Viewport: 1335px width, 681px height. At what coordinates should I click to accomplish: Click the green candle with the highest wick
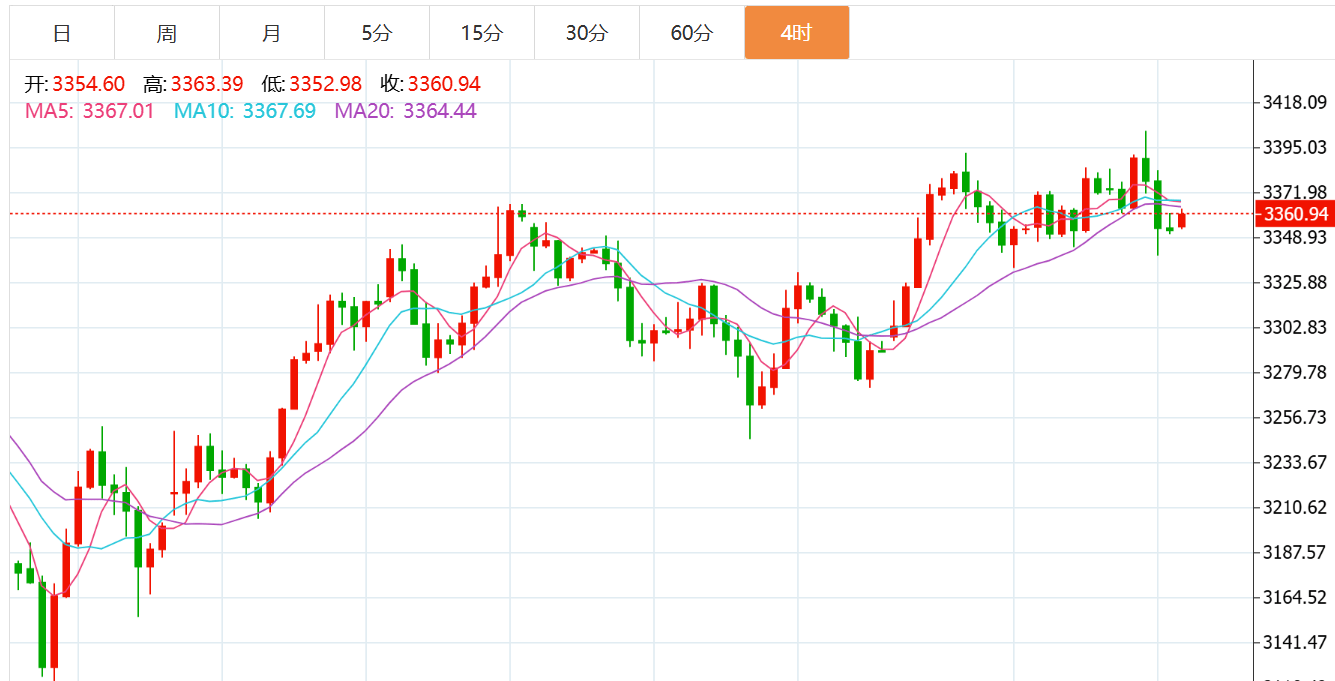(1146, 168)
